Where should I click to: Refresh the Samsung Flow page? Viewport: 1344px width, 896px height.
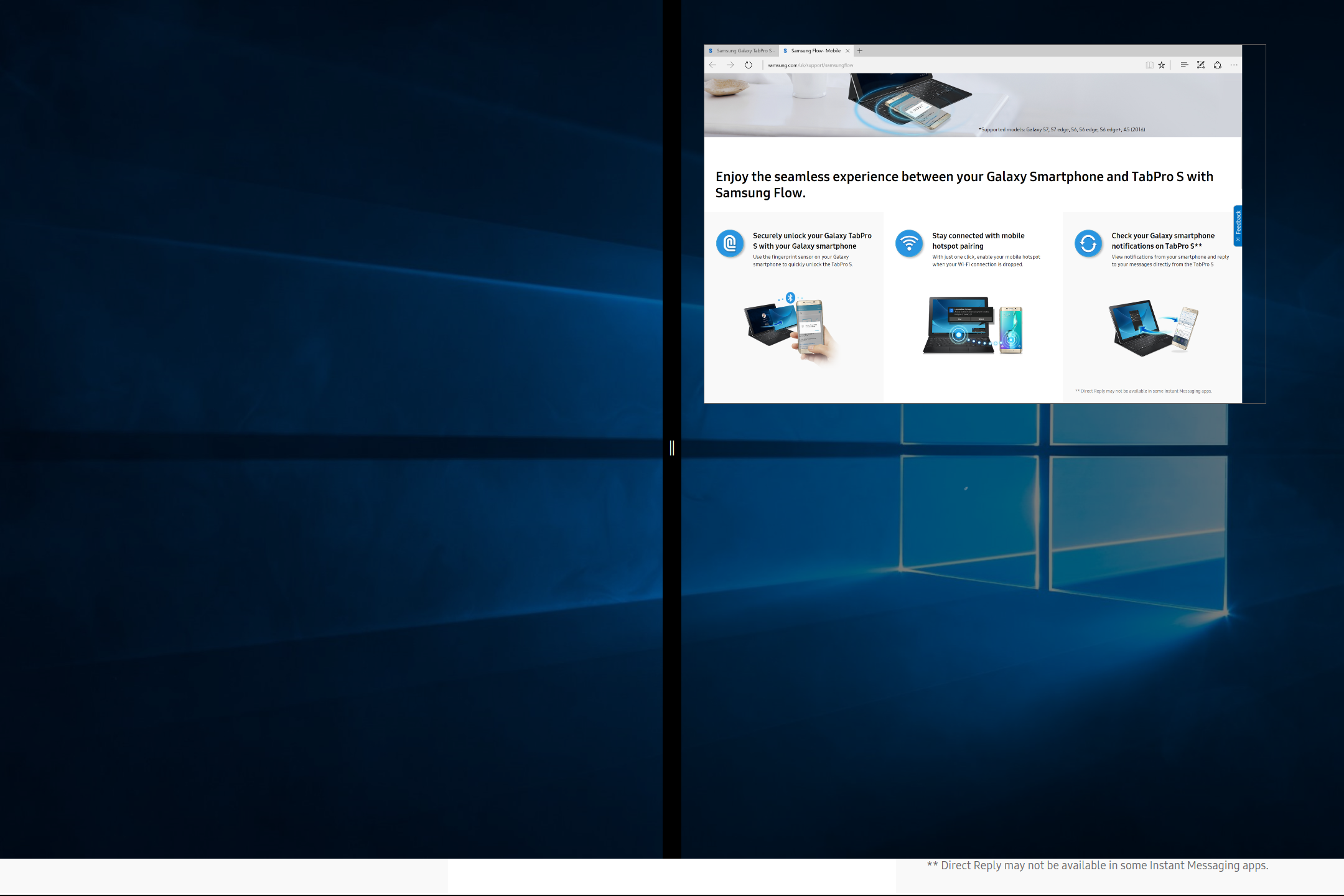pyautogui.click(x=748, y=64)
